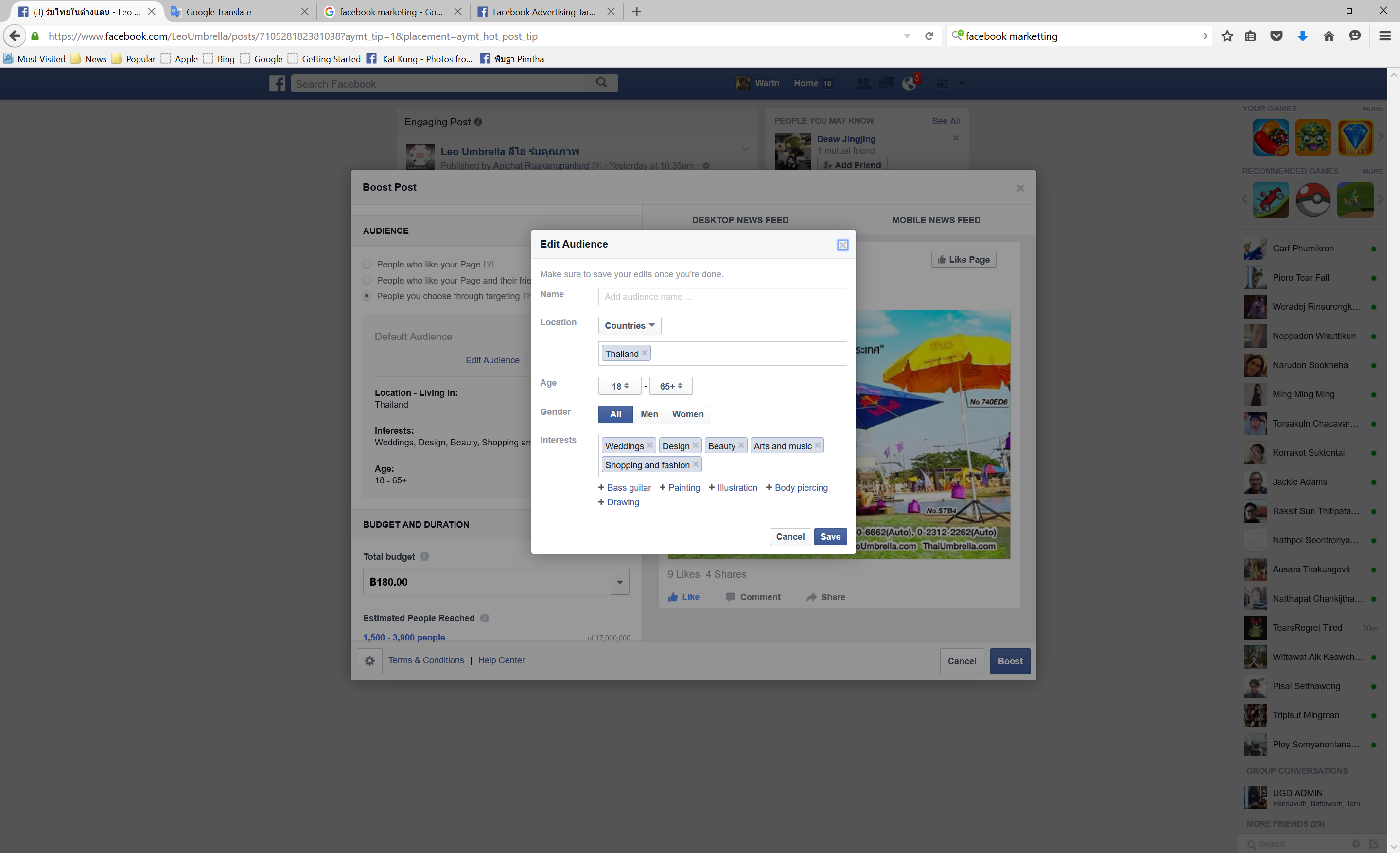Add Body piercing suggested interest
The width and height of the screenshot is (1400, 853).
[797, 488]
